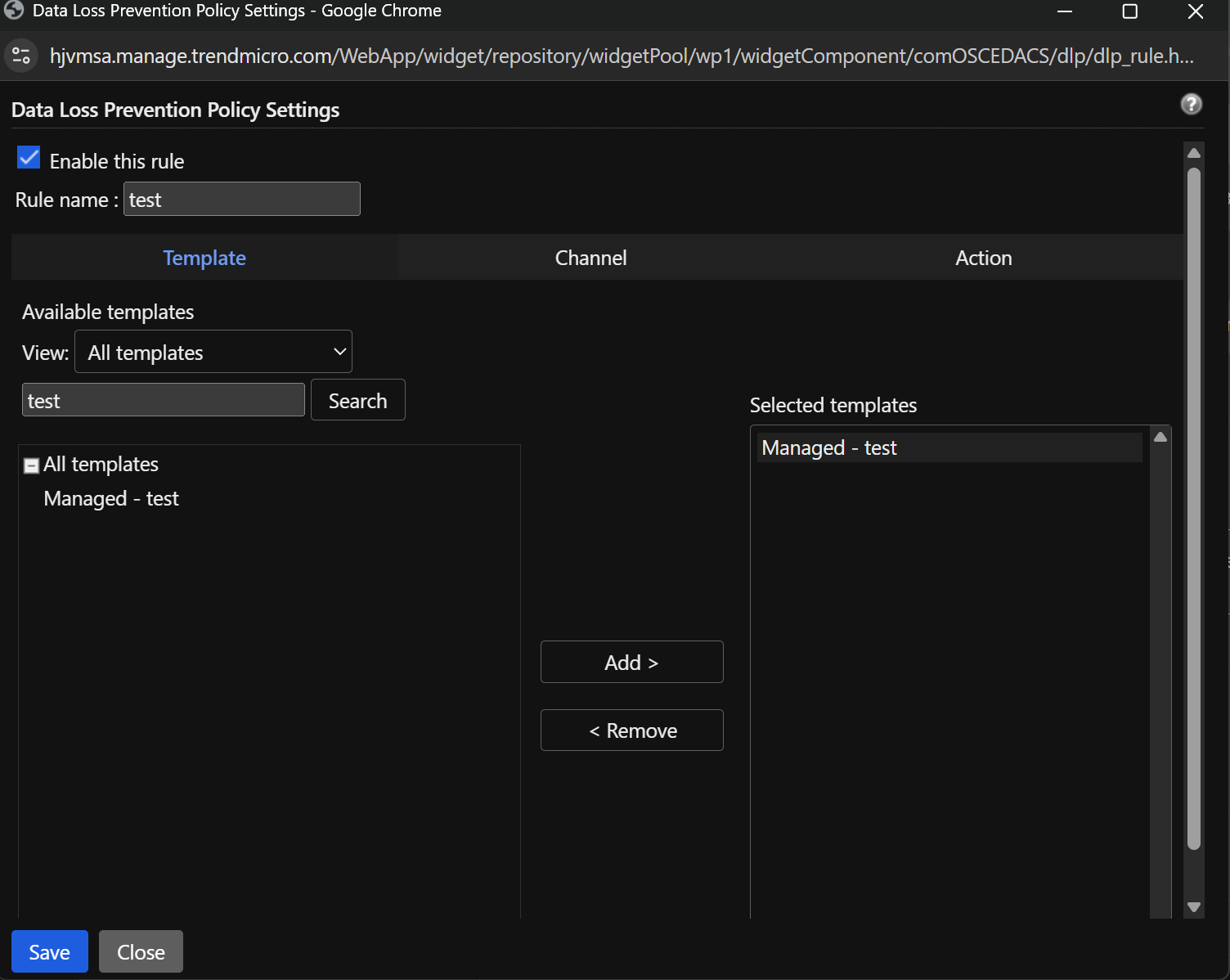Screen dimensions: 1230x980
Task: Click the URL in the address bar
Action: coord(622,56)
